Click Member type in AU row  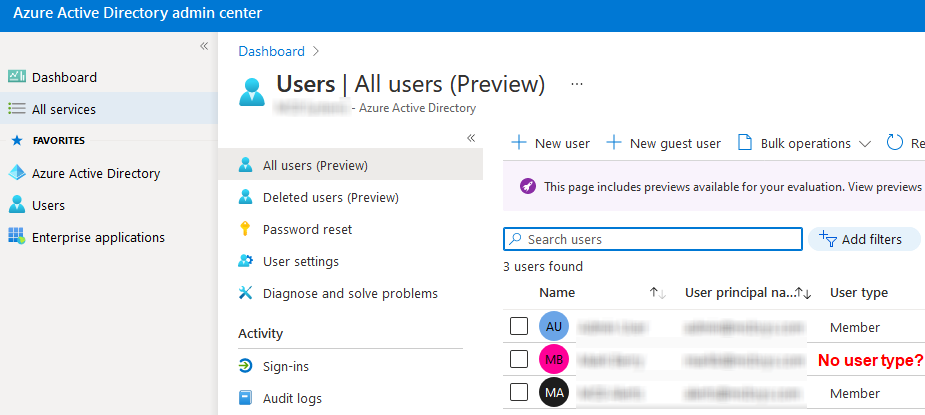[x=855, y=327]
